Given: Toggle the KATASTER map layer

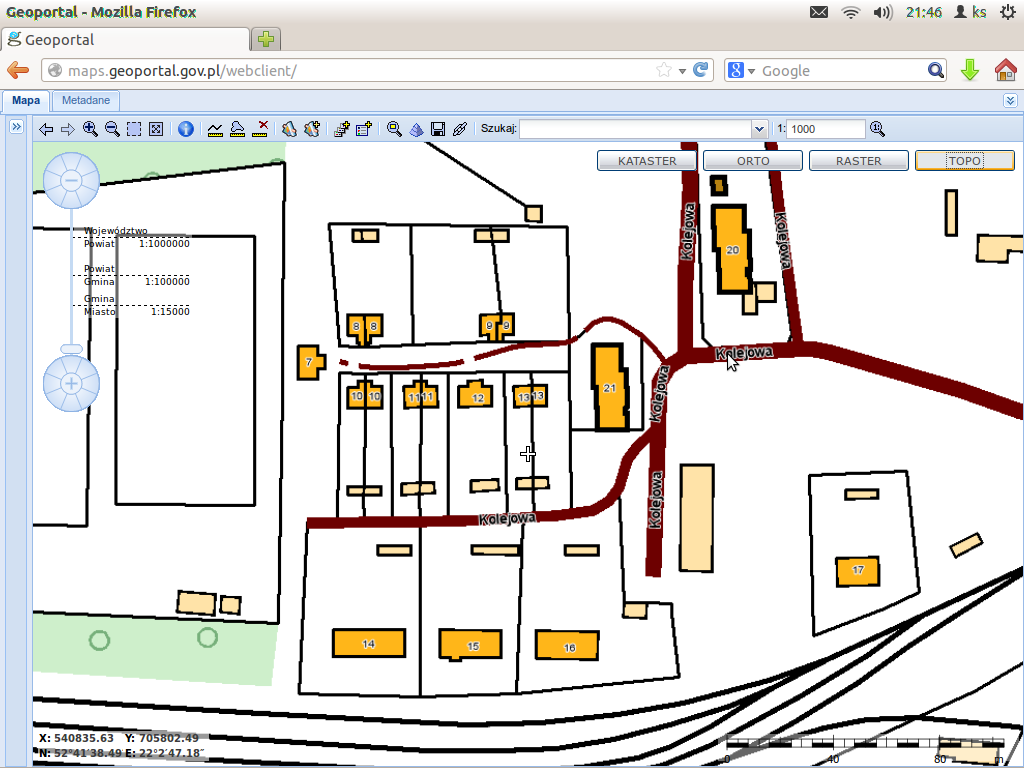Looking at the screenshot, I should 647,161.
